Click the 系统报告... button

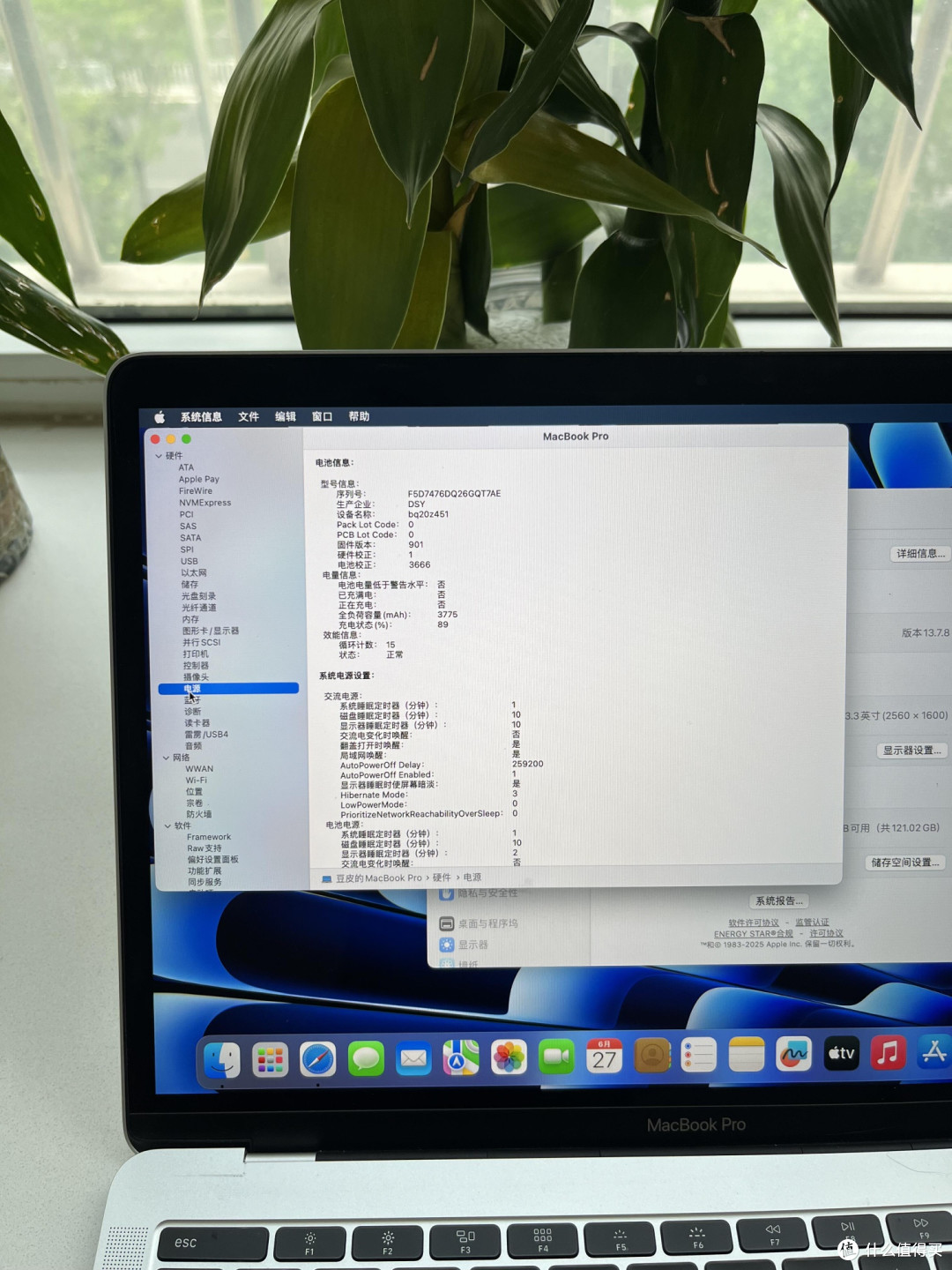[779, 900]
